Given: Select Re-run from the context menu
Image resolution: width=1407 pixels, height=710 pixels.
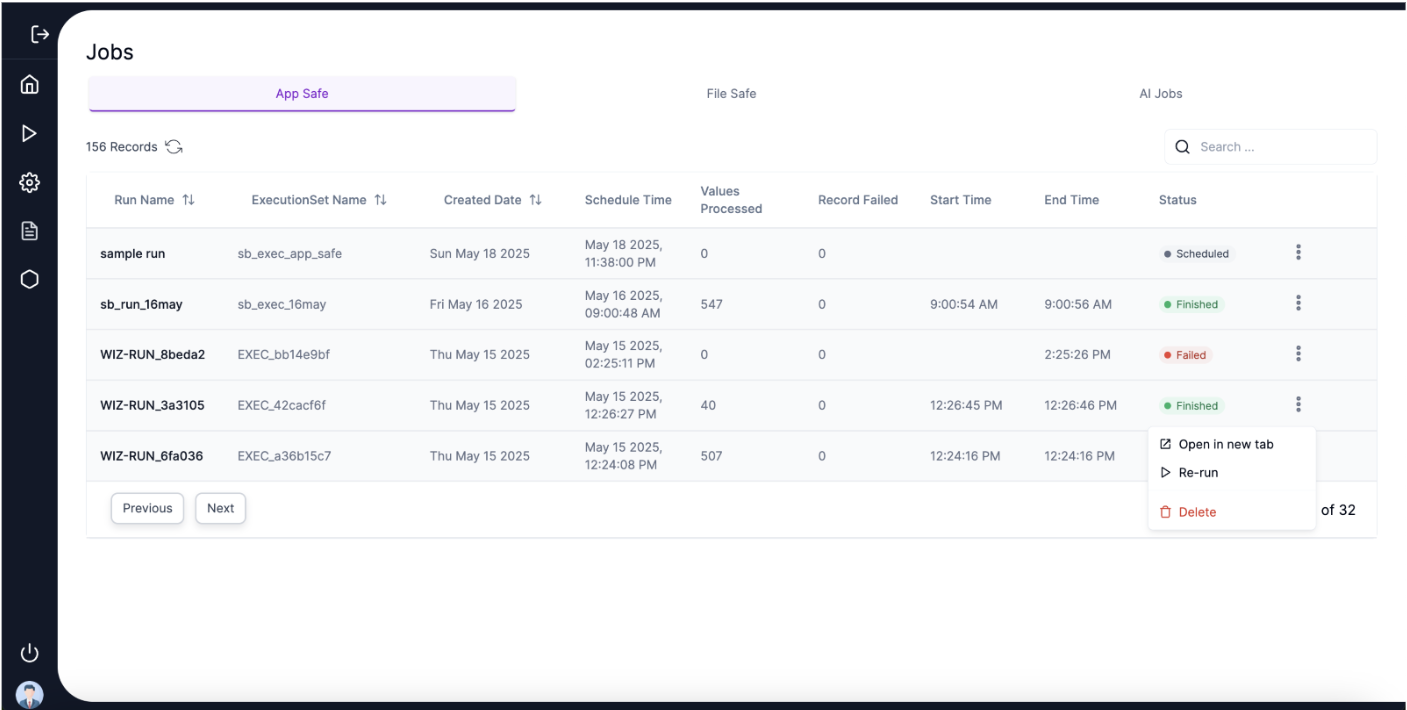Looking at the screenshot, I should [1197, 473].
